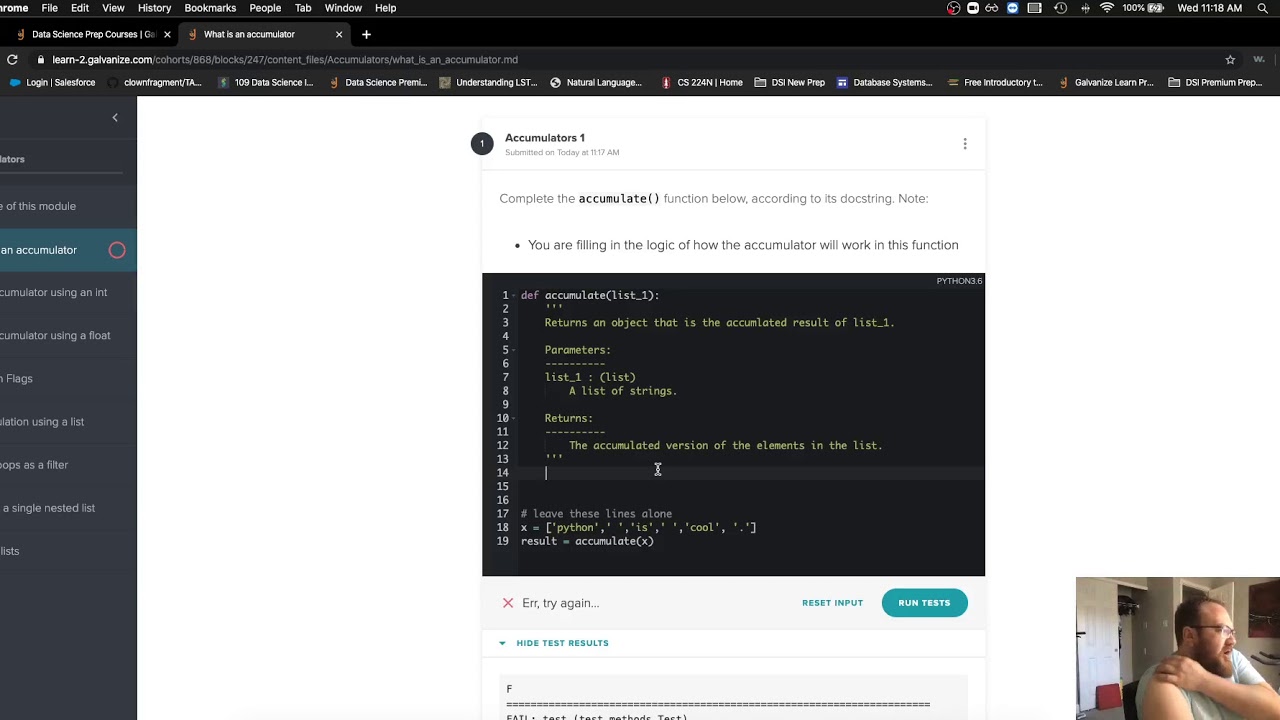Viewport: 1280px width, 720px height.
Task: Open the DSI New Prep bookmarks folder
Action: point(790,82)
